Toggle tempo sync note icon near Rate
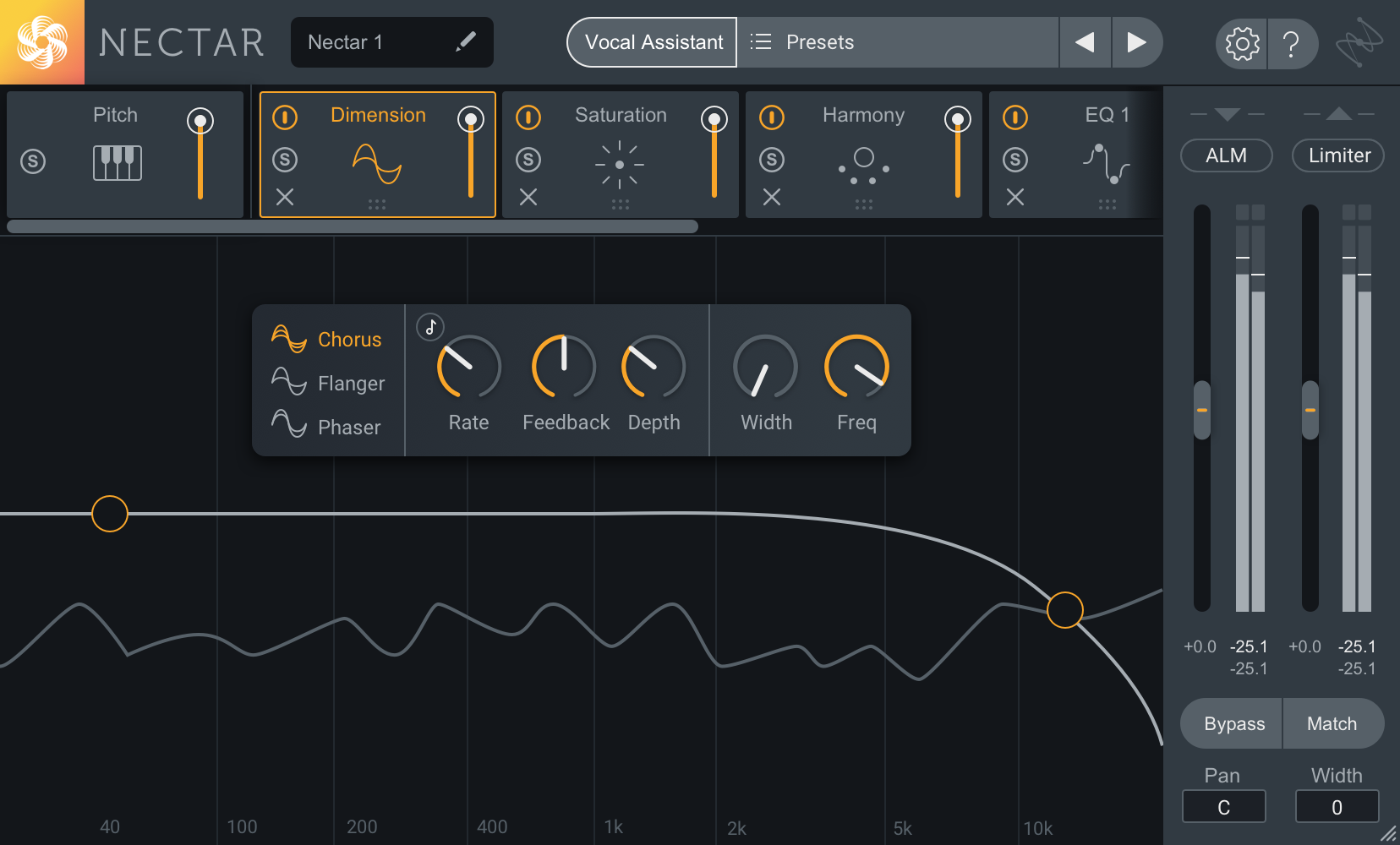1400x845 pixels. [x=430, y=327]
